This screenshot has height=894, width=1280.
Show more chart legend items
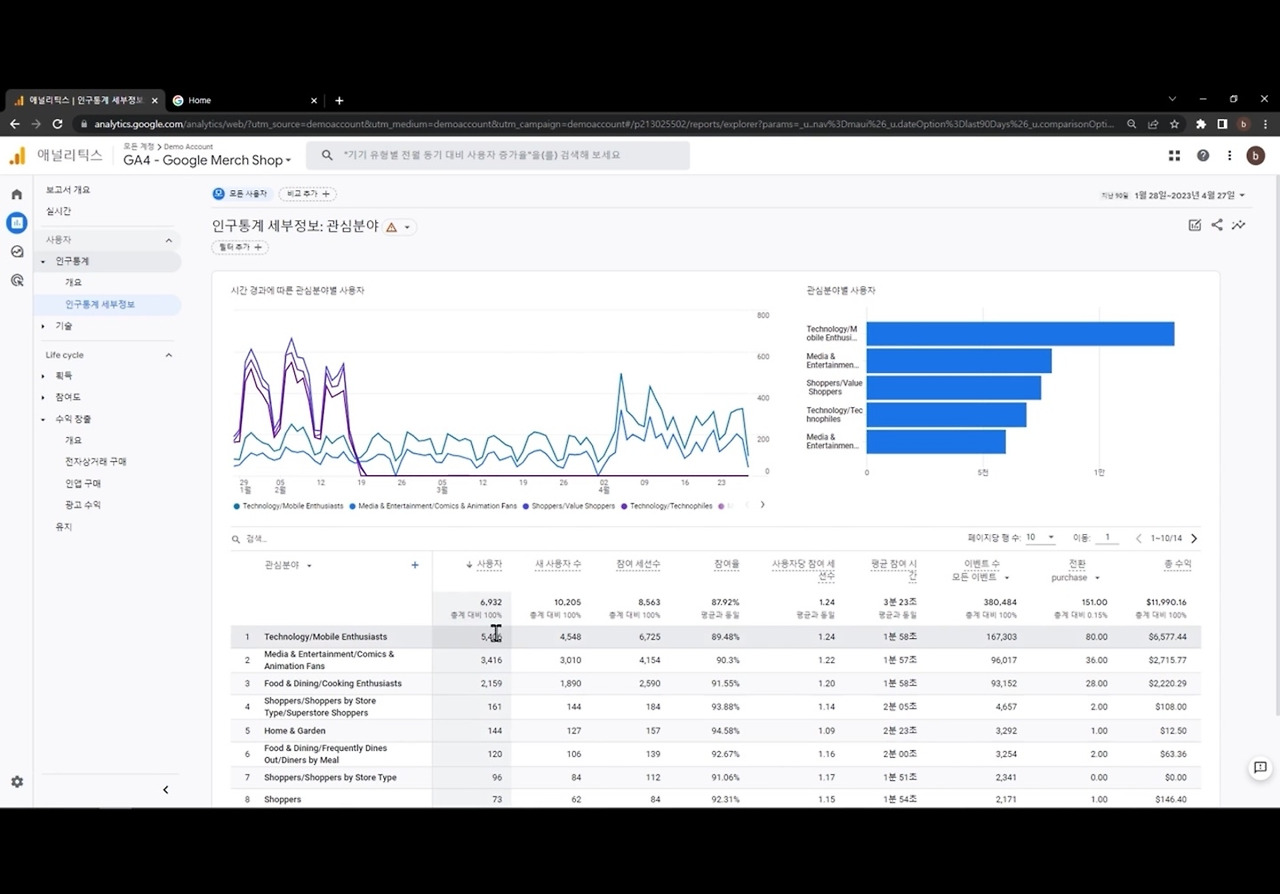tap(762, 505)
